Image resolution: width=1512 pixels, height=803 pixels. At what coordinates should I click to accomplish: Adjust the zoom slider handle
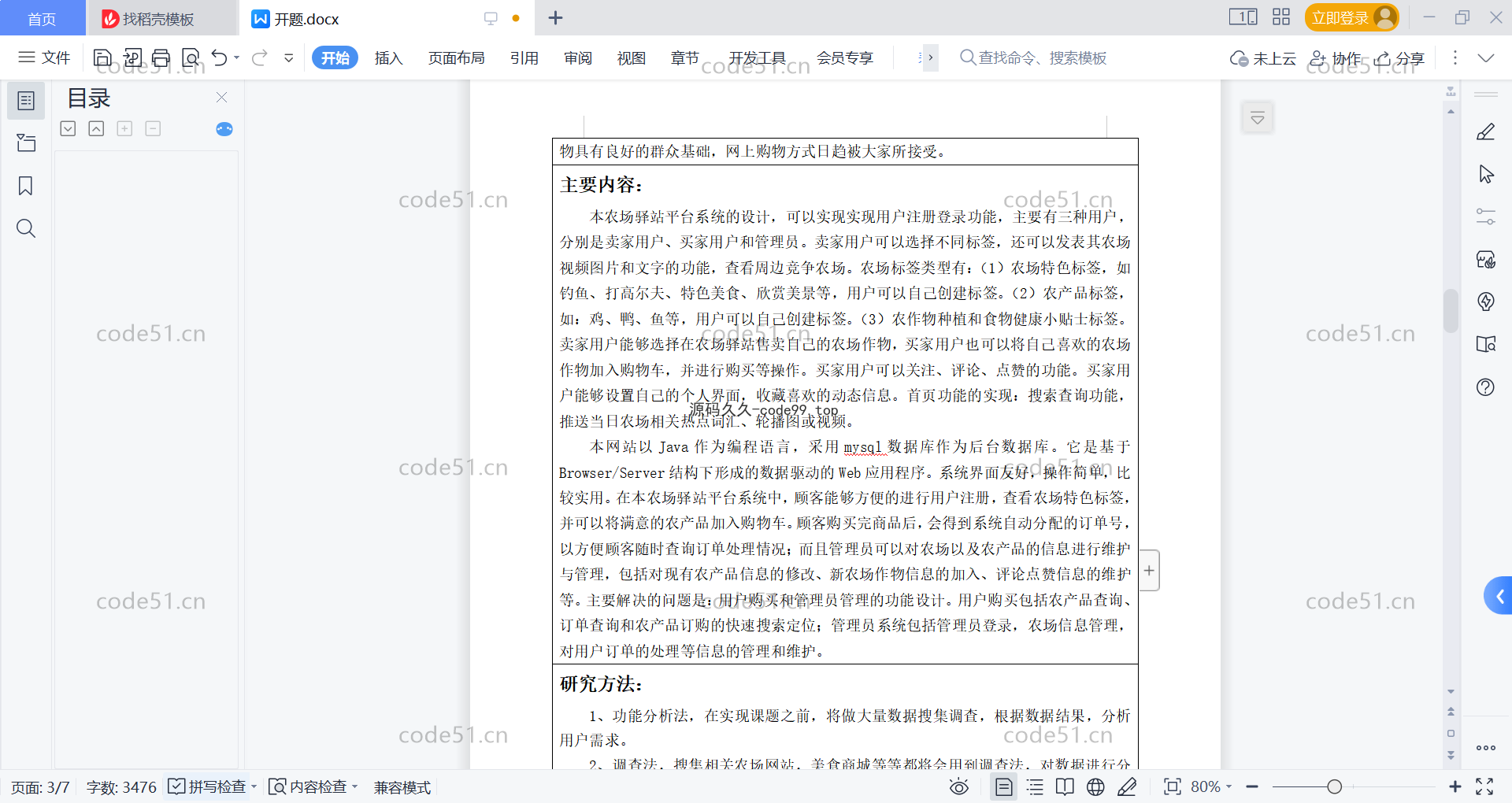(x=1334, y=786)
